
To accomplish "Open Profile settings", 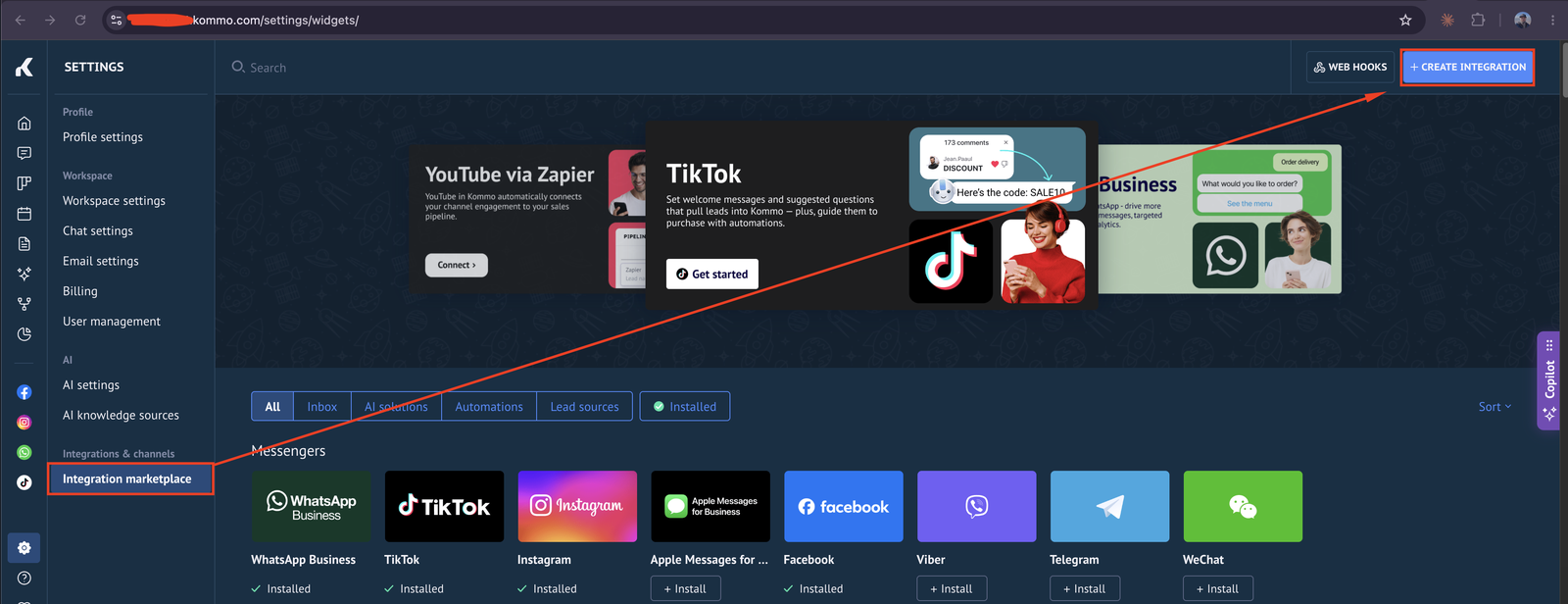I will (103, 137).
